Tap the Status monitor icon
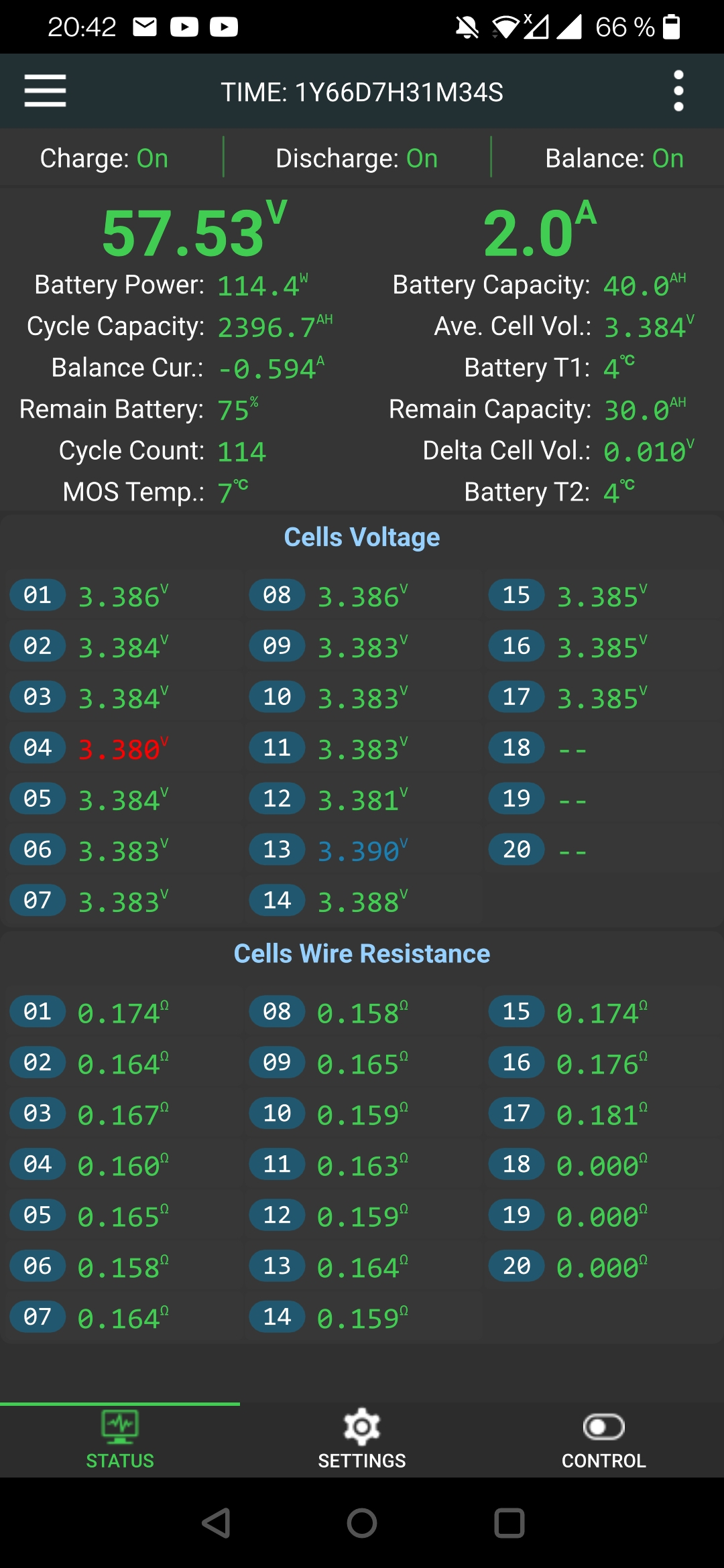 click(x=120, y=1426)
